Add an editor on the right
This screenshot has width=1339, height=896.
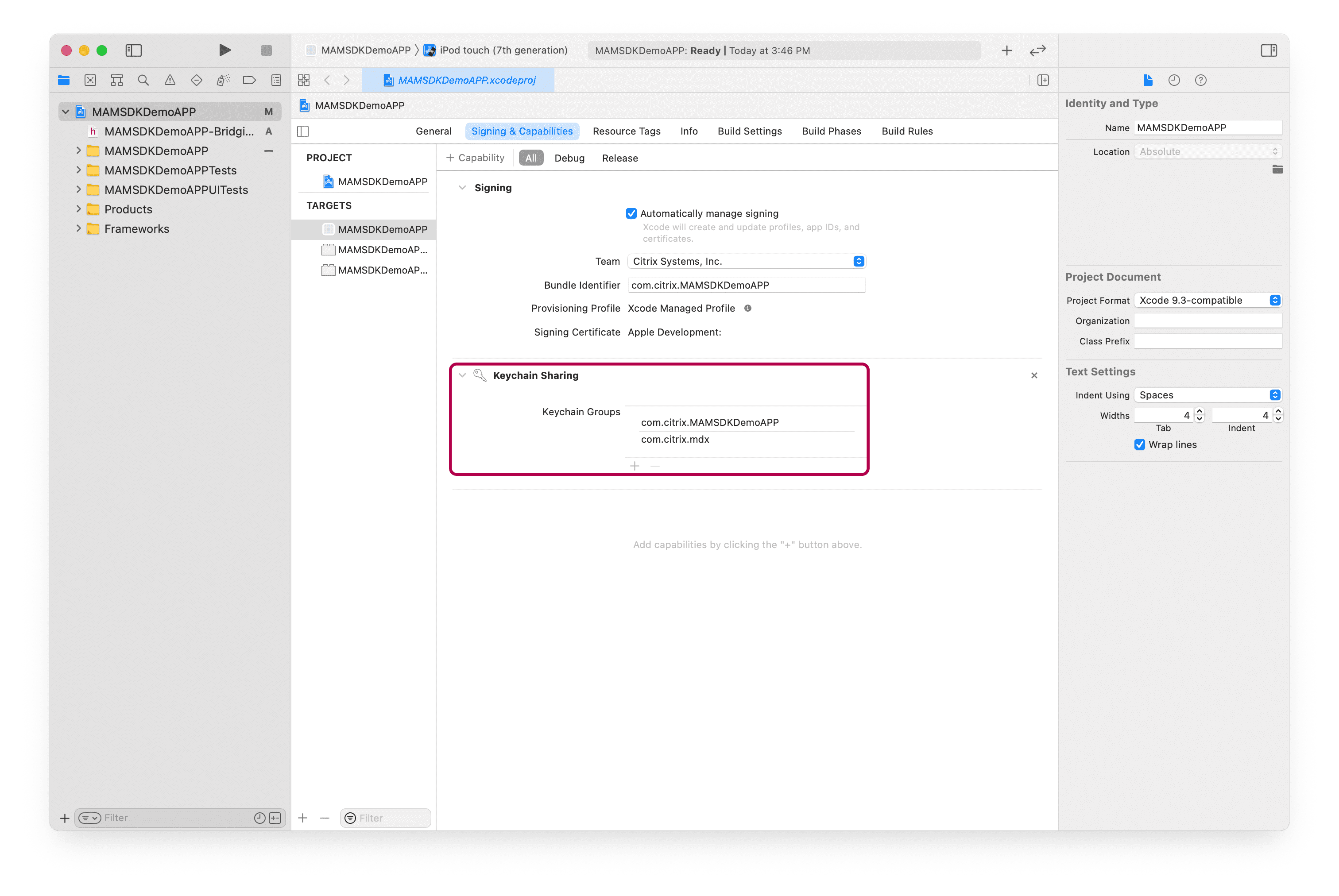[1043, 81]
